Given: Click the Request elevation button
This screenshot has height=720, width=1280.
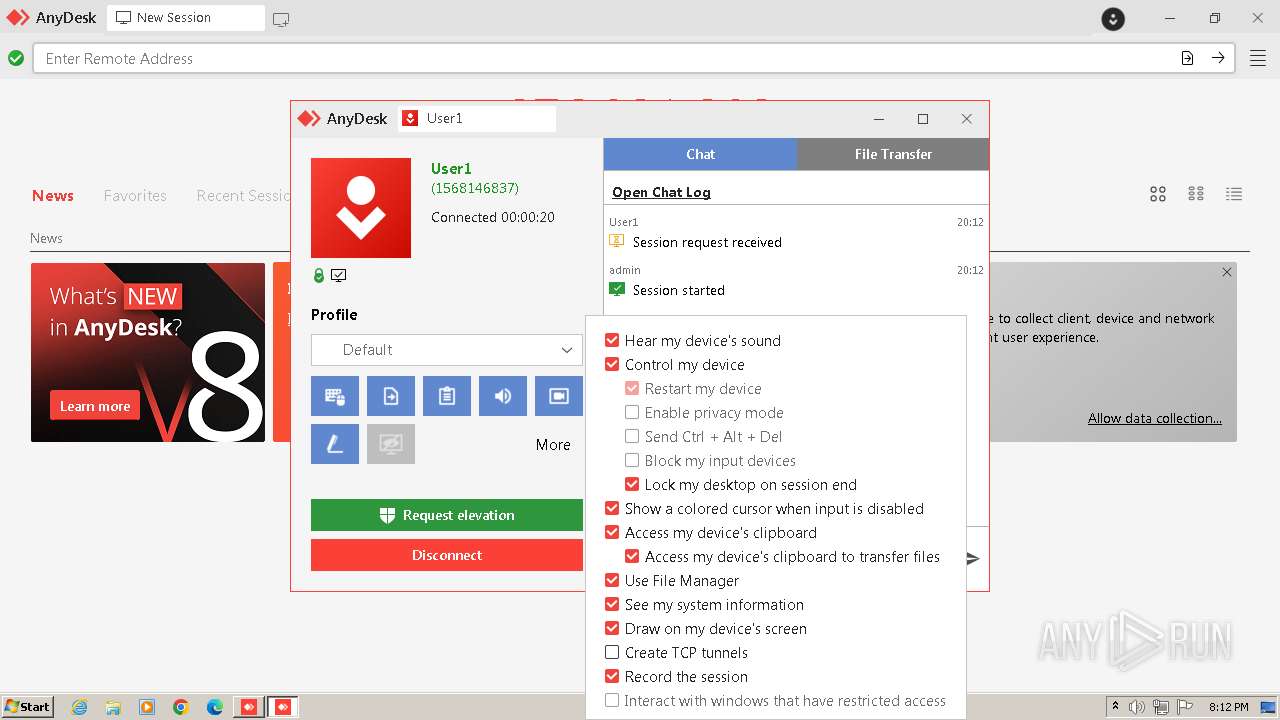Looking at the screenshot, I should pyautogui.click(x=447, y=515).
